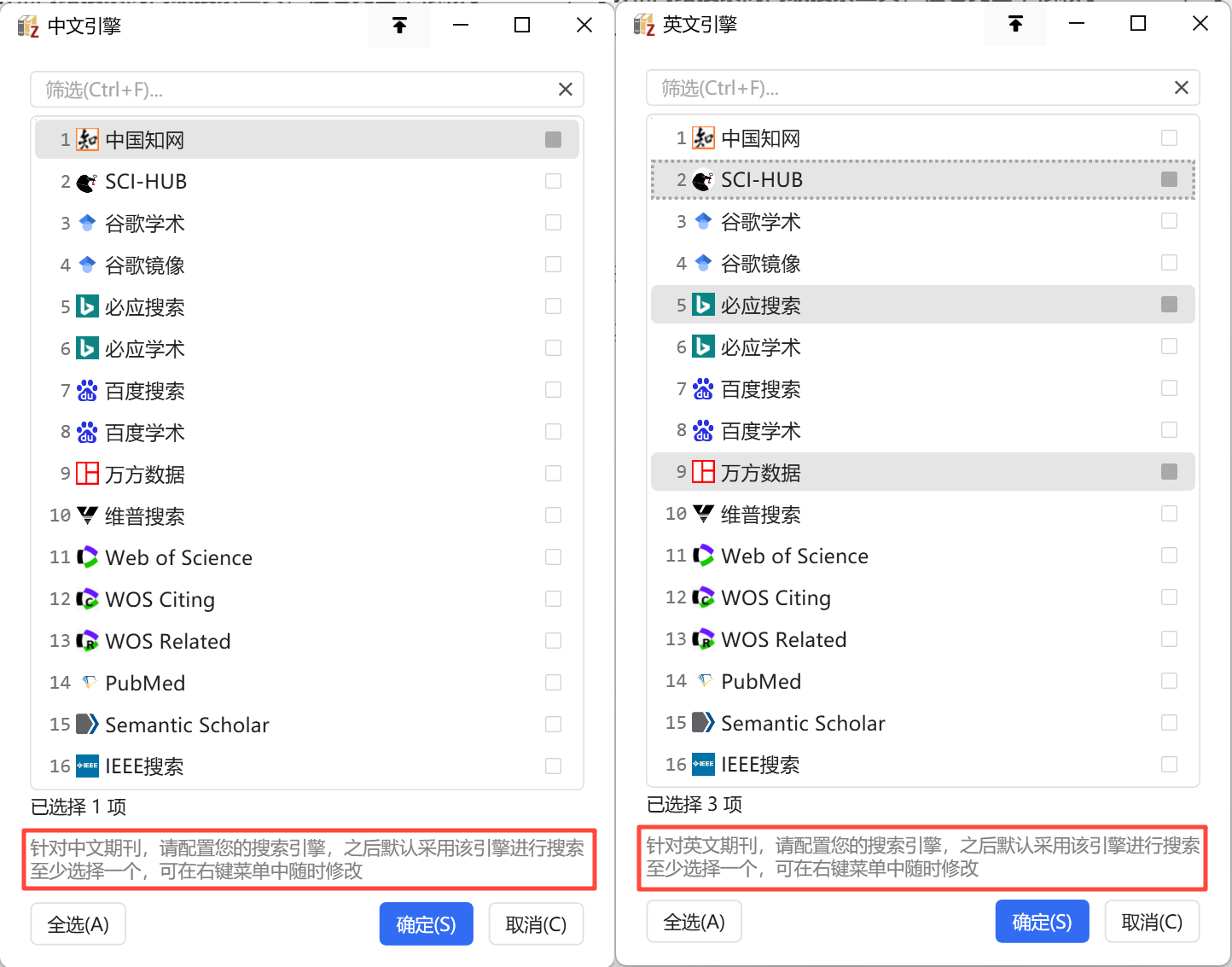Click the 万方数据 red icon in the 中文引擎 list
Screen dimensions: 1232x967
(x=87, y=474)
